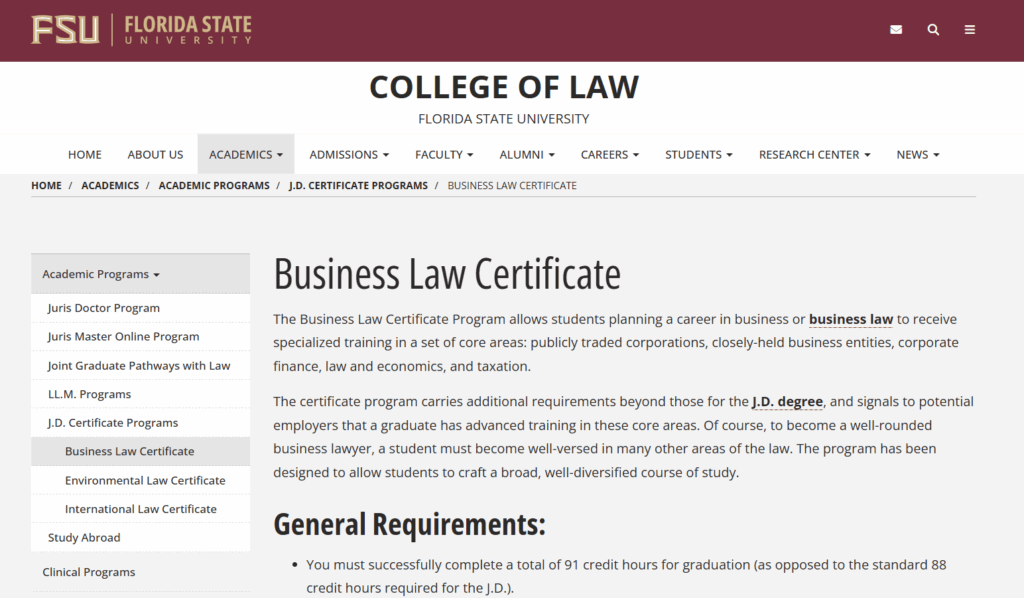Expand the ALUMNI dropdown menu

click(527, 155)
